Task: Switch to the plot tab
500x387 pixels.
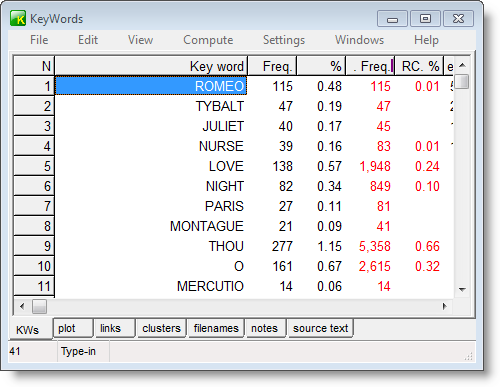Action: 73,328
